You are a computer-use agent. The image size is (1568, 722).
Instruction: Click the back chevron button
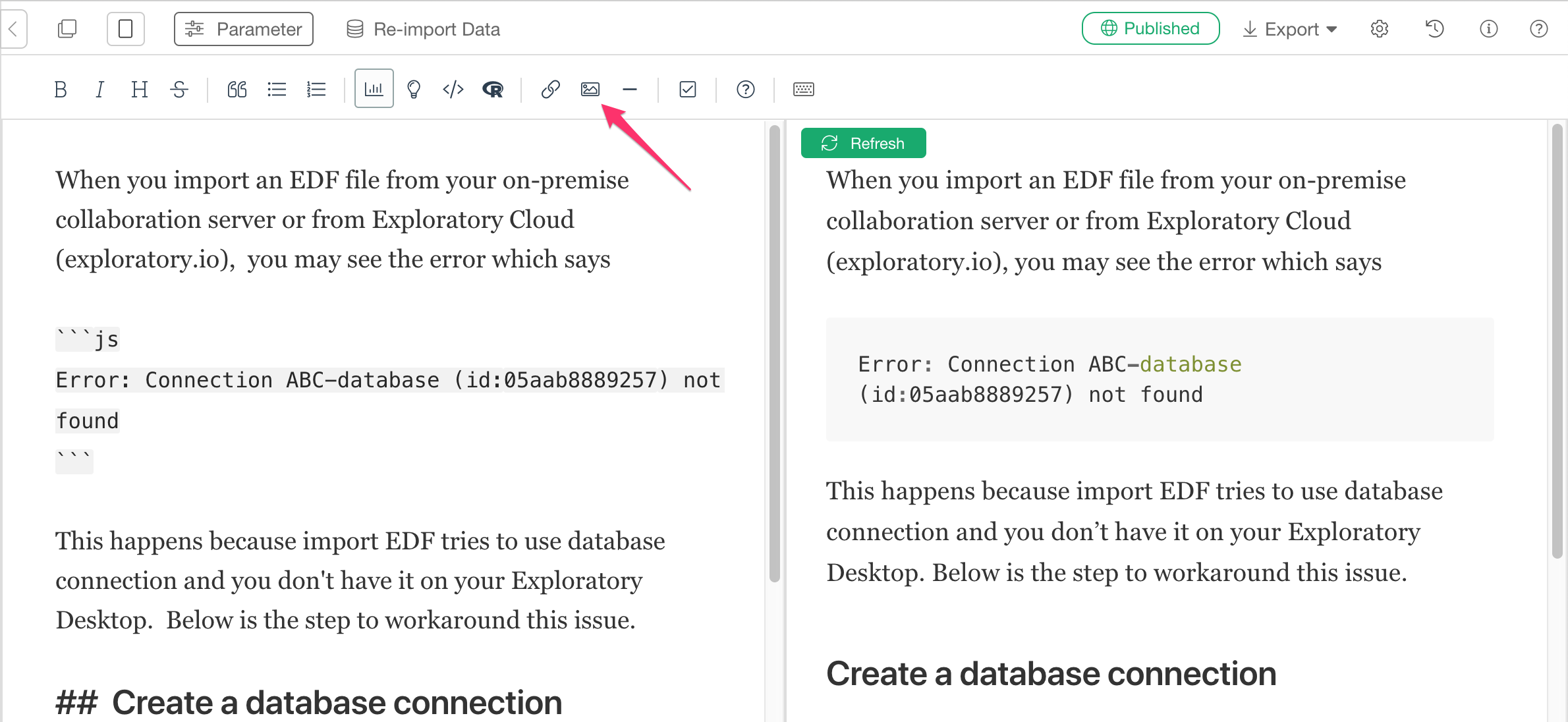13,29
